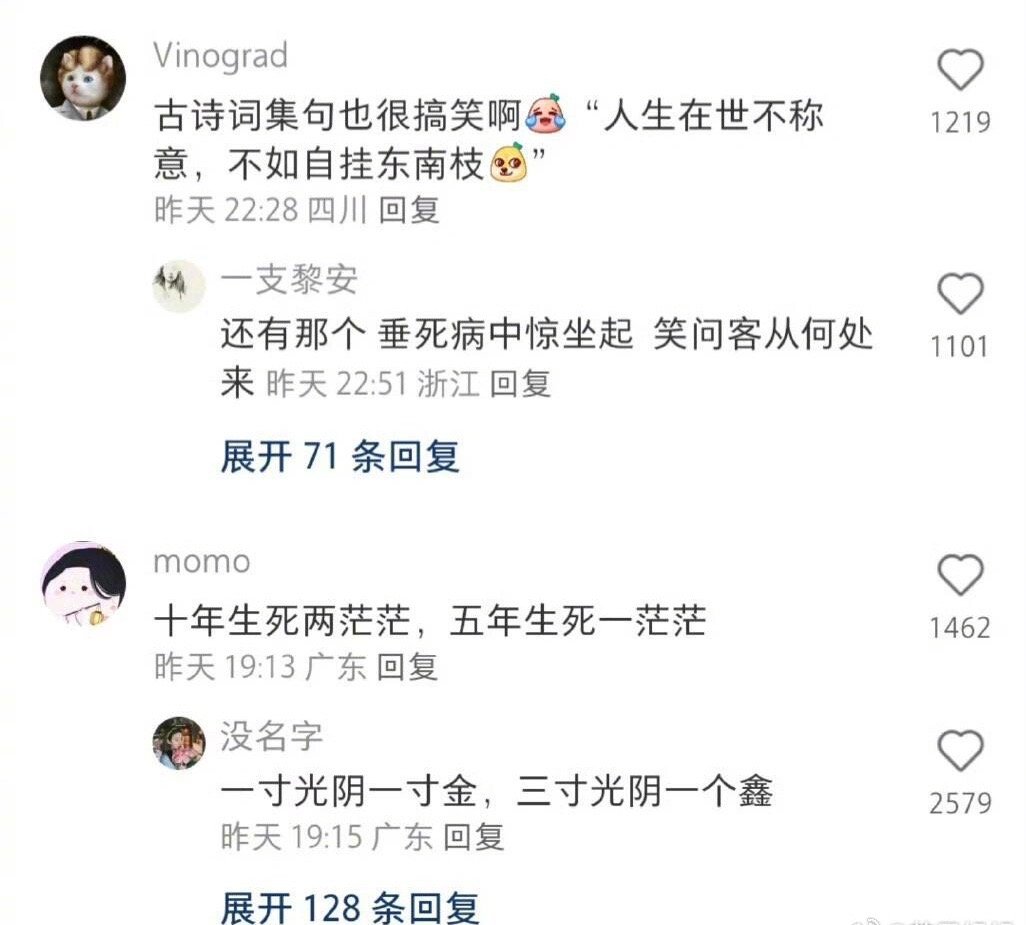
Task: Select the comment text 十年生死两茫茫
Action: 283,621
